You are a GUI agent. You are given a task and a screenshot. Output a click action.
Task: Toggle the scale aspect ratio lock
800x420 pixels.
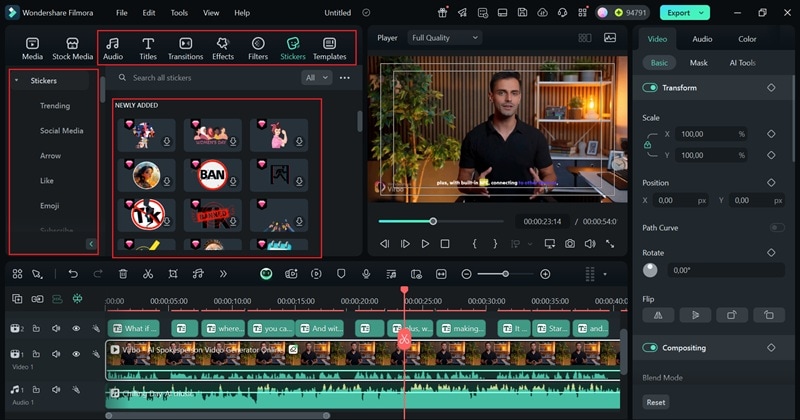tap(647, 145)
